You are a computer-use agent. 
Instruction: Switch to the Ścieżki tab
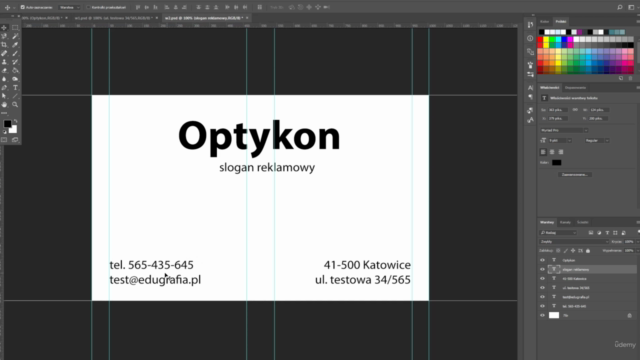582,222
